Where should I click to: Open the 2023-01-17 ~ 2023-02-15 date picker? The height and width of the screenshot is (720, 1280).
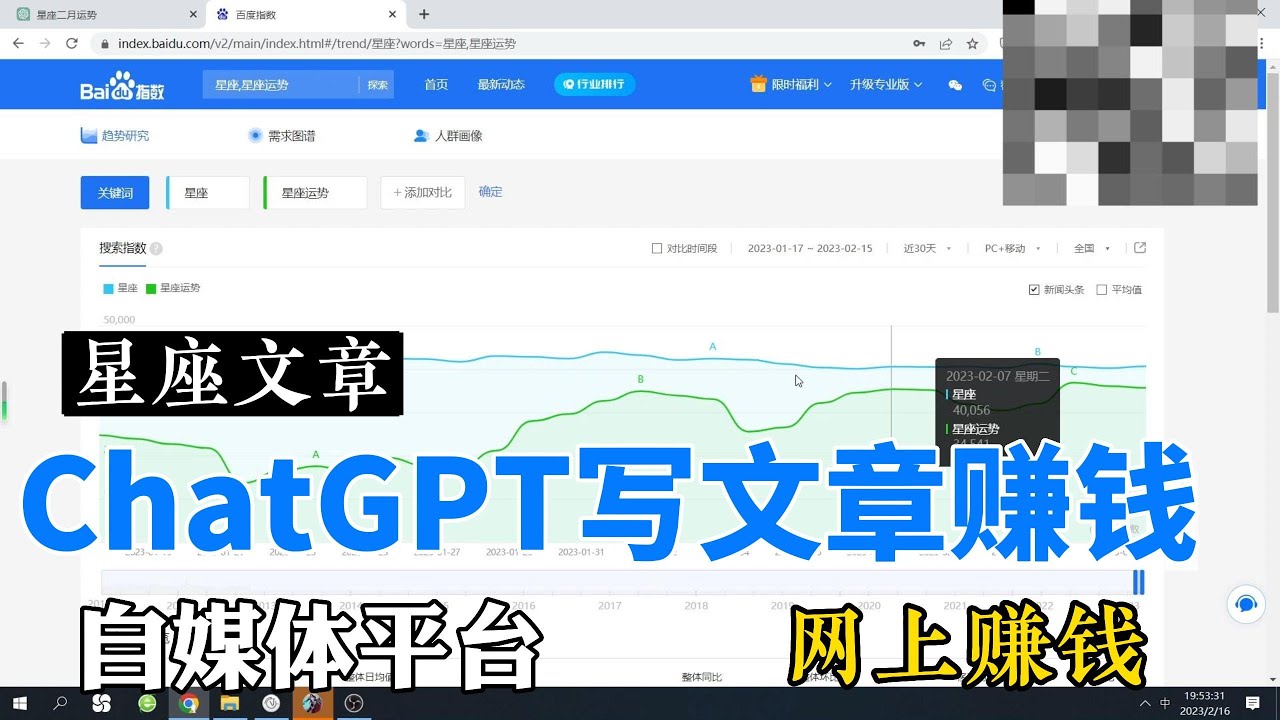(810, 248)
